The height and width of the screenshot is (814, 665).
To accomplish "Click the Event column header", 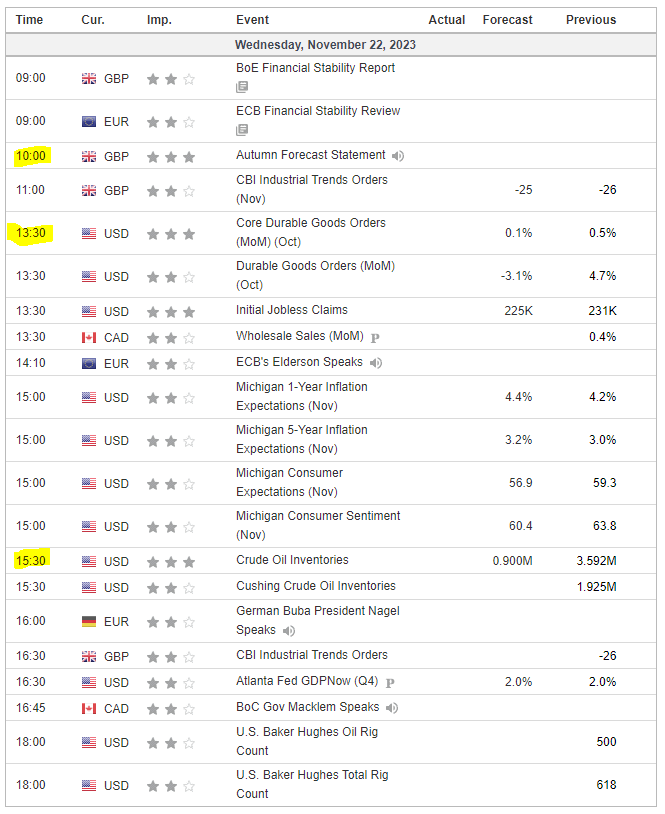I will click(x=252, y=19).
